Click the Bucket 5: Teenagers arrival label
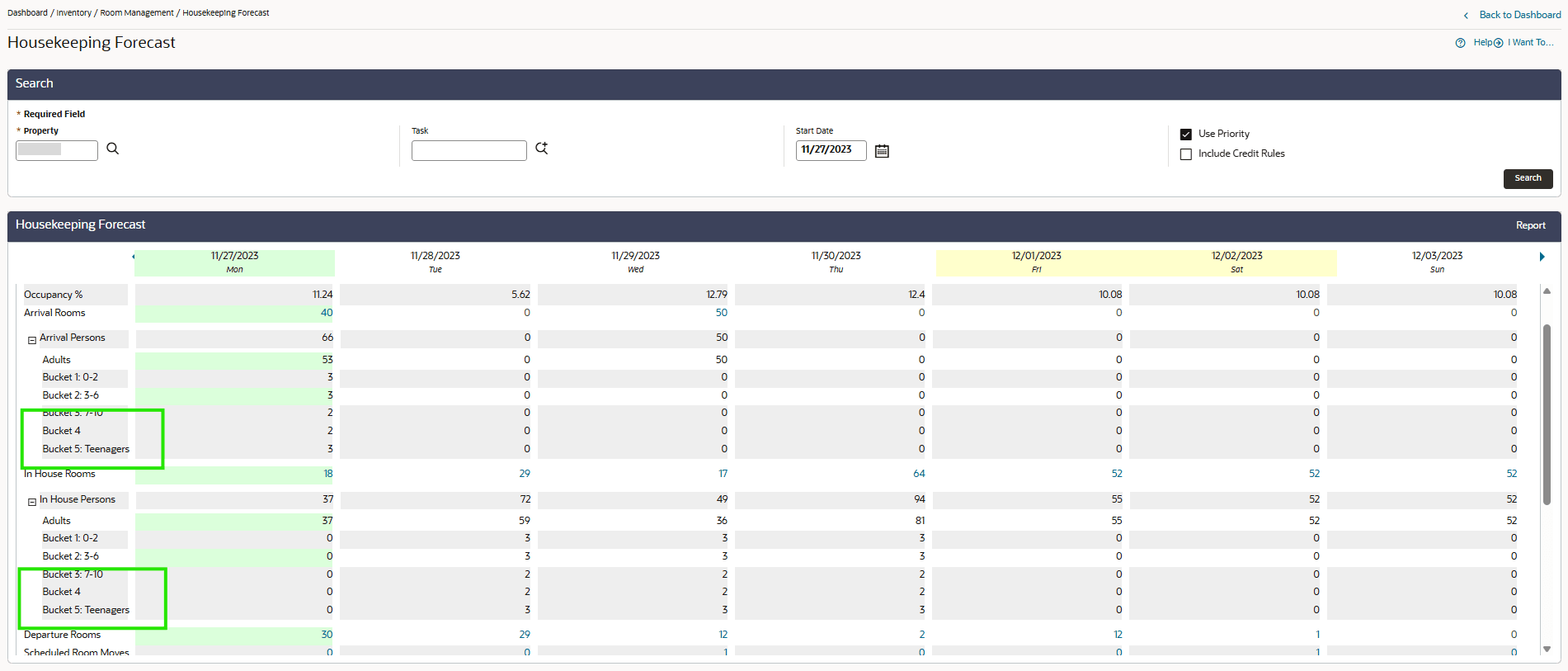The image size is (1568, 671). [86, 449]
